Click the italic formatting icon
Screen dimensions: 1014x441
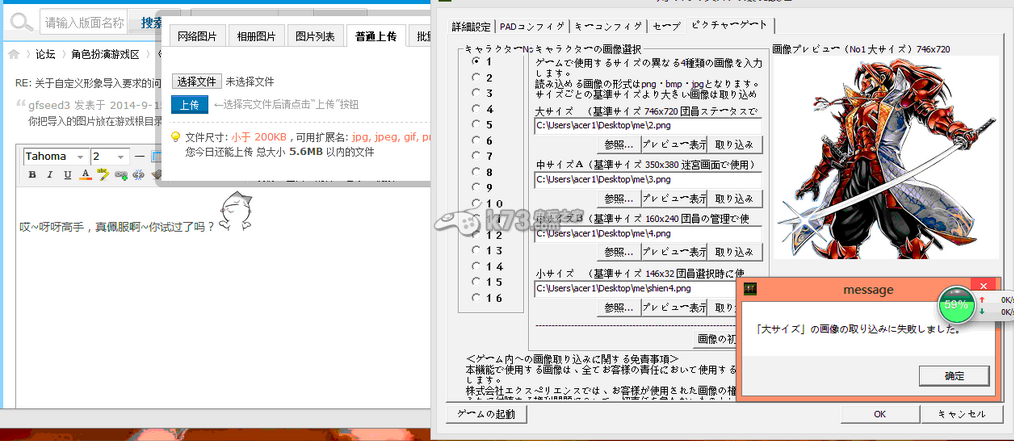(49, 174)
